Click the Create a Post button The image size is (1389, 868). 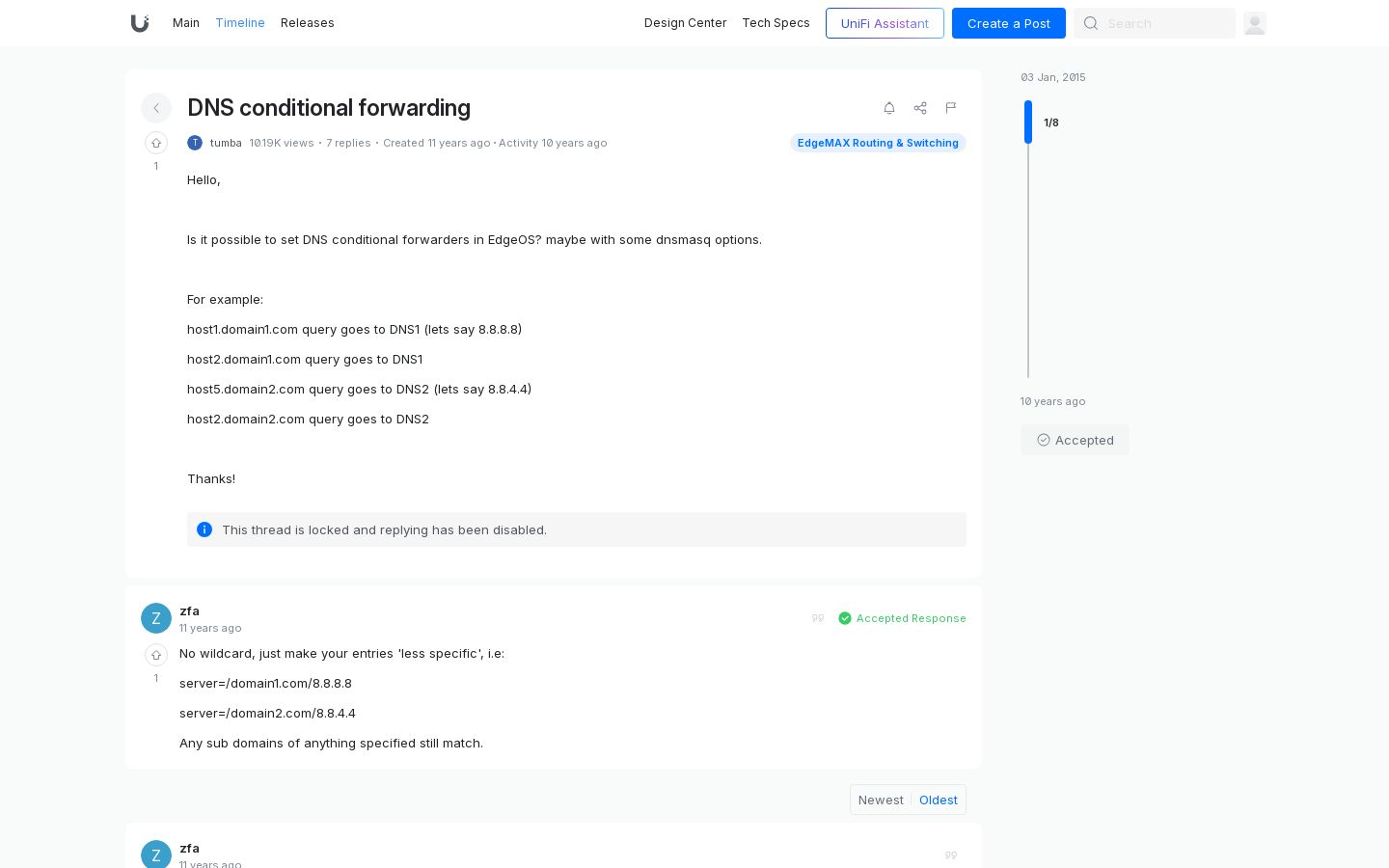click(x=1009, y=23)
